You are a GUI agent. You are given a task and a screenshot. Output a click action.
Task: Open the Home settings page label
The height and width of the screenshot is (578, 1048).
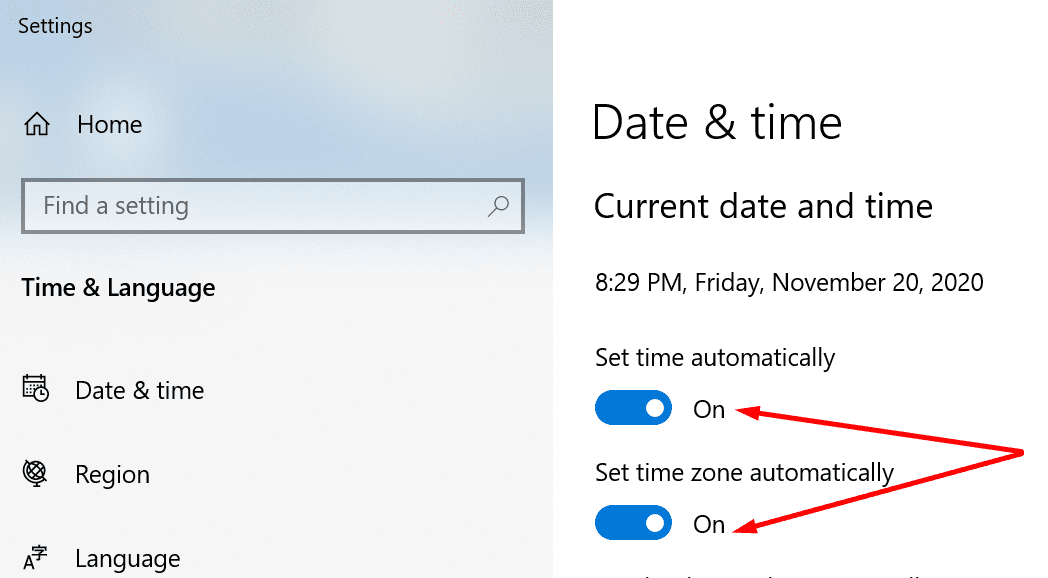click(x=110, y=124)
